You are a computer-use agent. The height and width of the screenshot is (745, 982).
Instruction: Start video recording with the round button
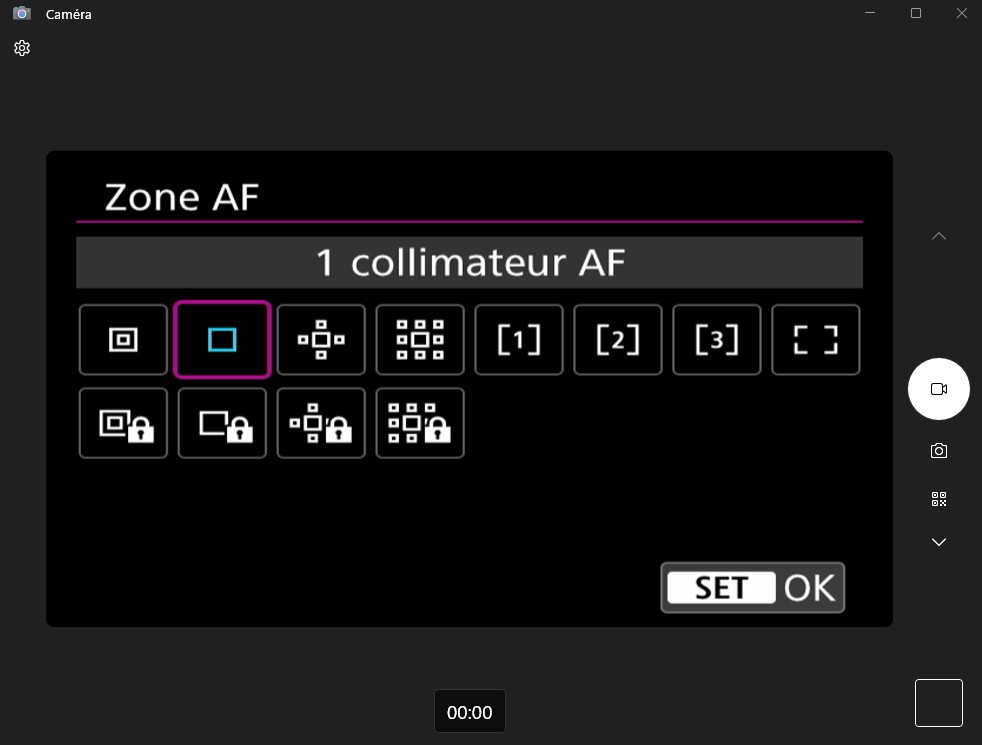click(939, 389)
